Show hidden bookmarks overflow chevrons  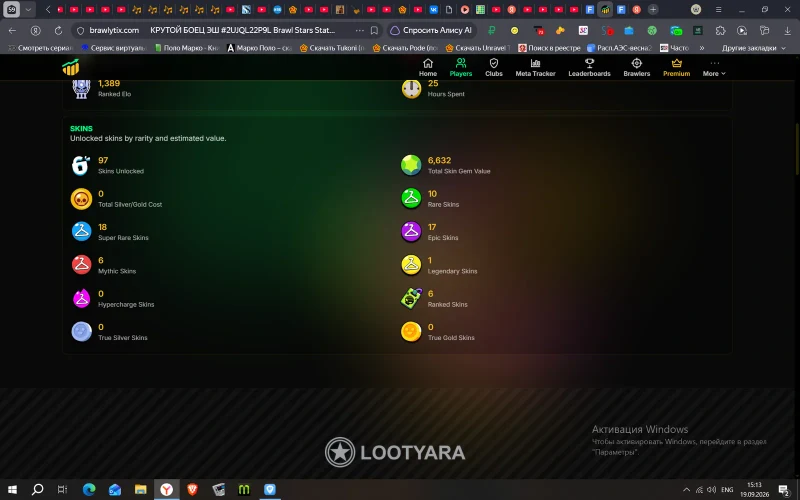click(x=702, y=48)
